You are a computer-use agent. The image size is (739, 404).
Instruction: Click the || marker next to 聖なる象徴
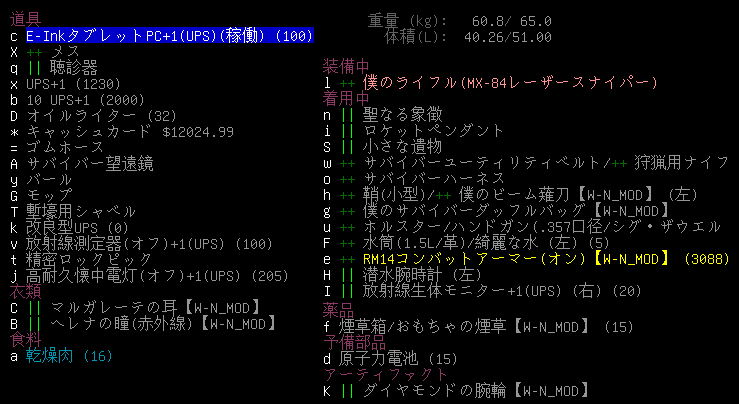point(348,115)
